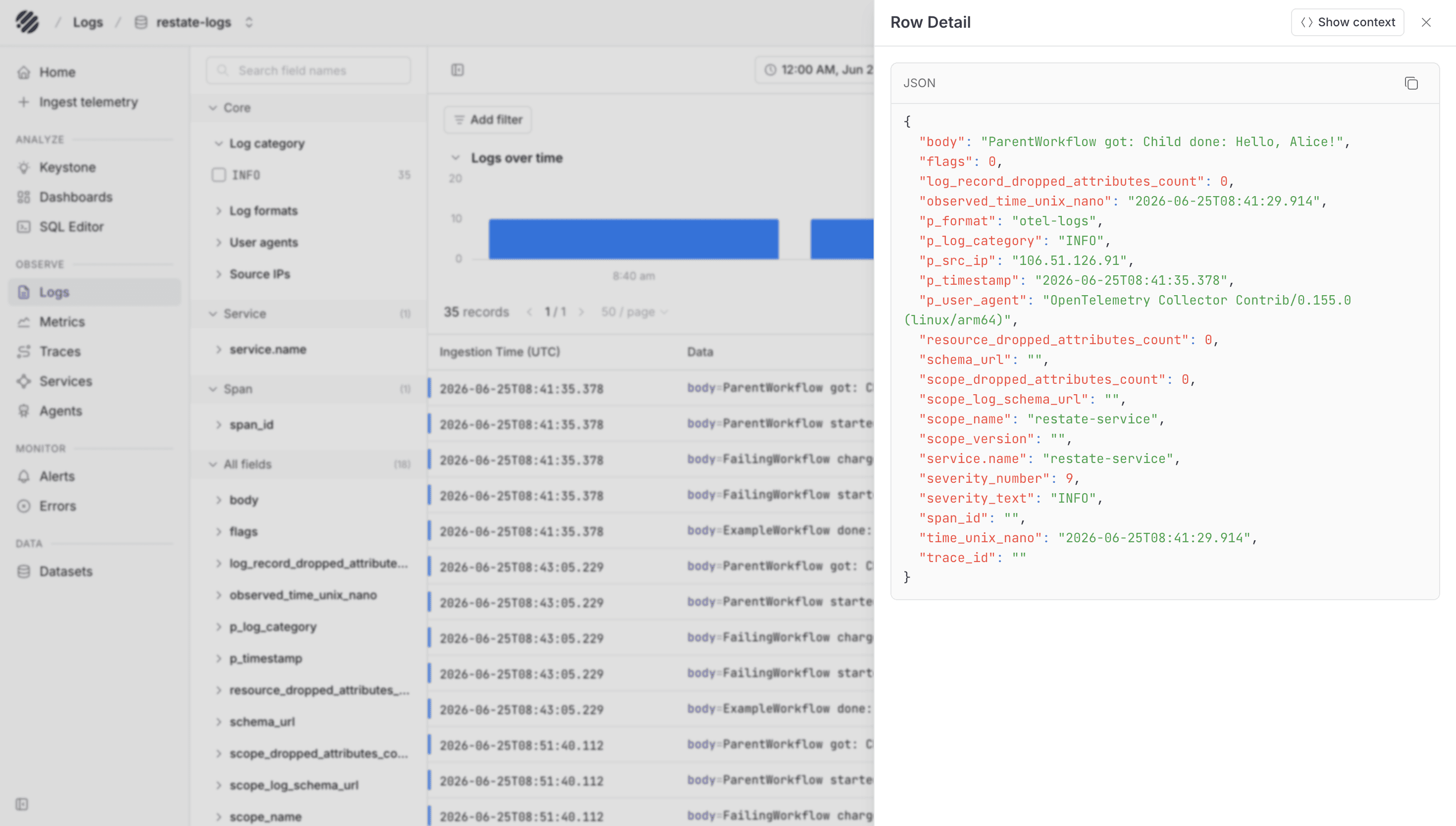
Task: Click the Traces icon in sidebar
Action: pyautogui.click(x=23, y=351)
